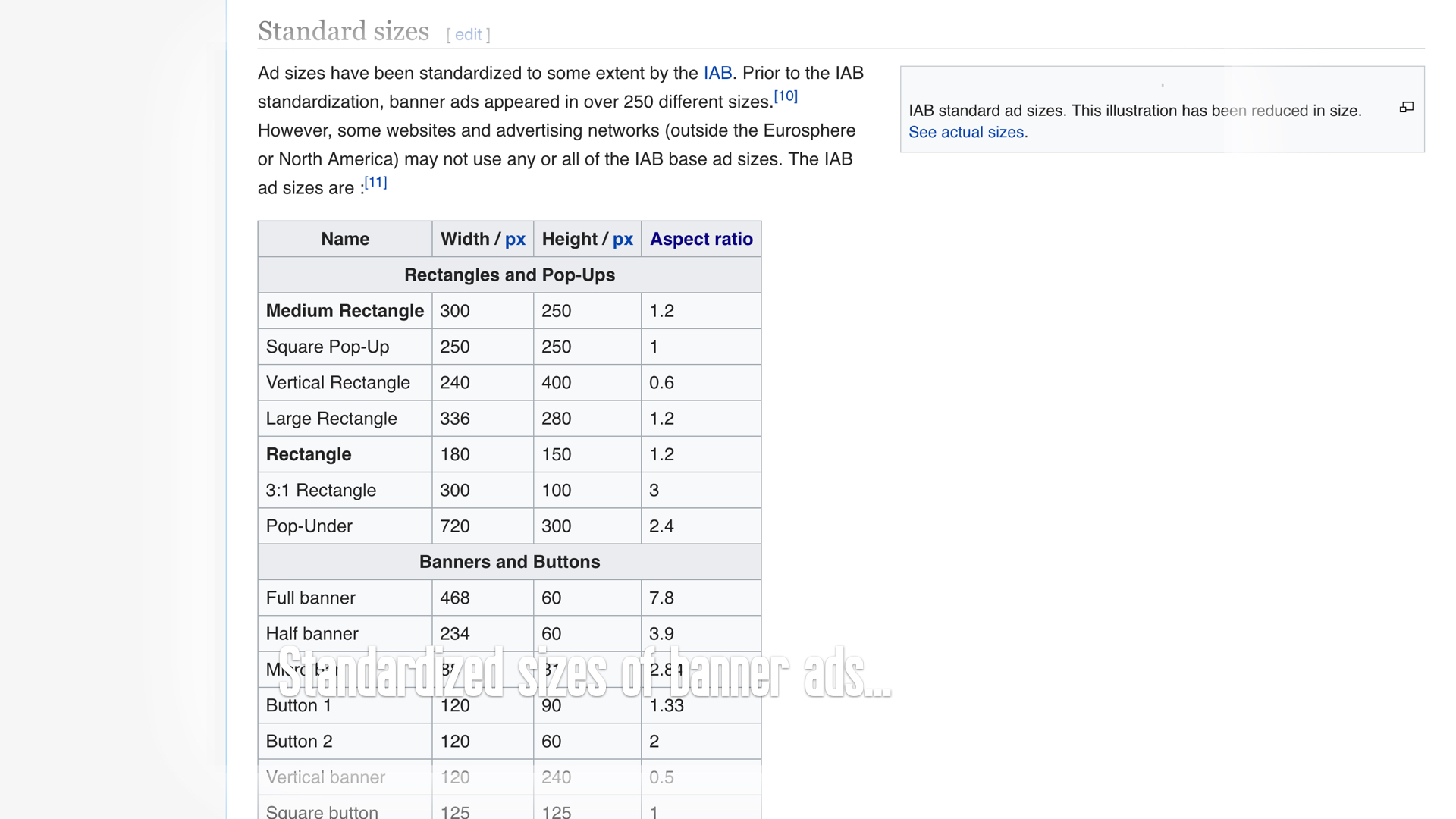This screenshot has width=1456, height=819.
Task: Click width value 468 for Full banner
Action: [455, 598]
